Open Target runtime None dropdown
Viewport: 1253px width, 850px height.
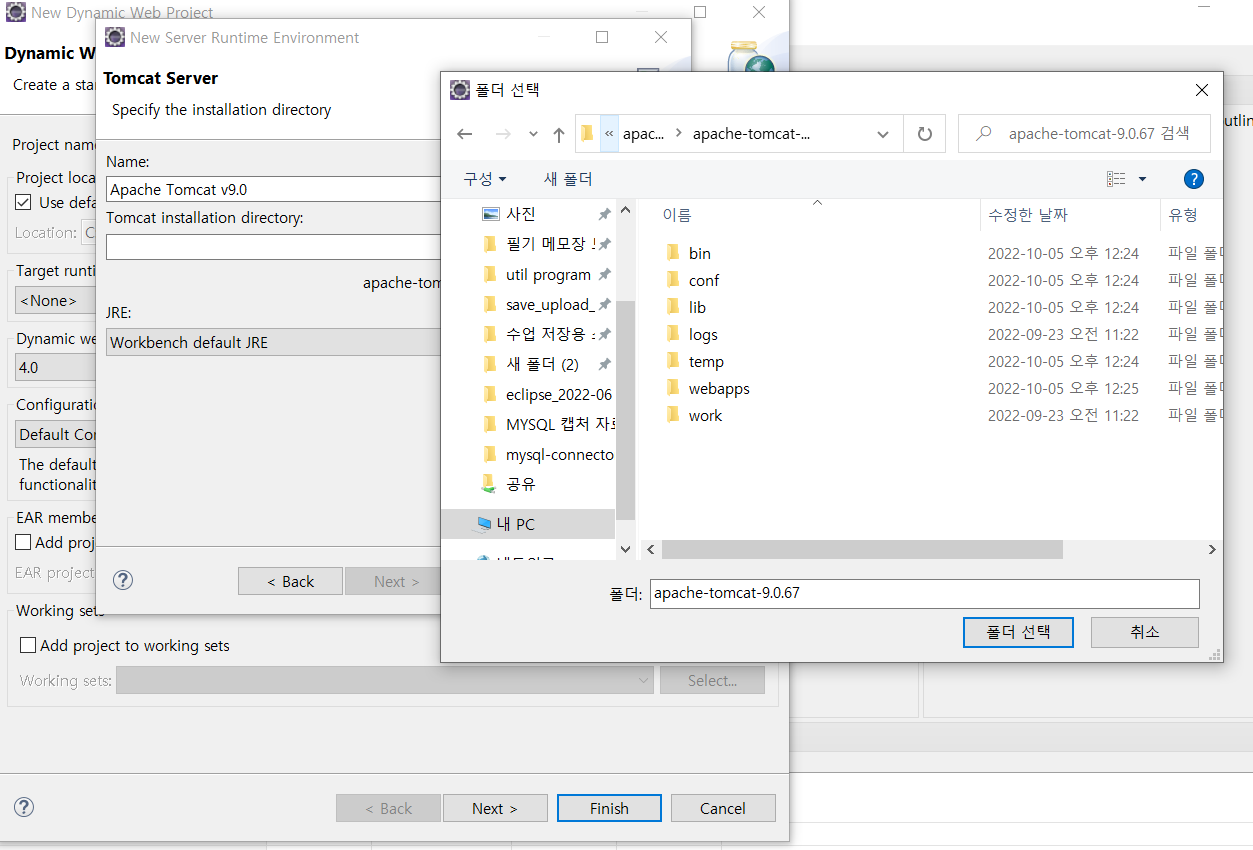point(56,300)
